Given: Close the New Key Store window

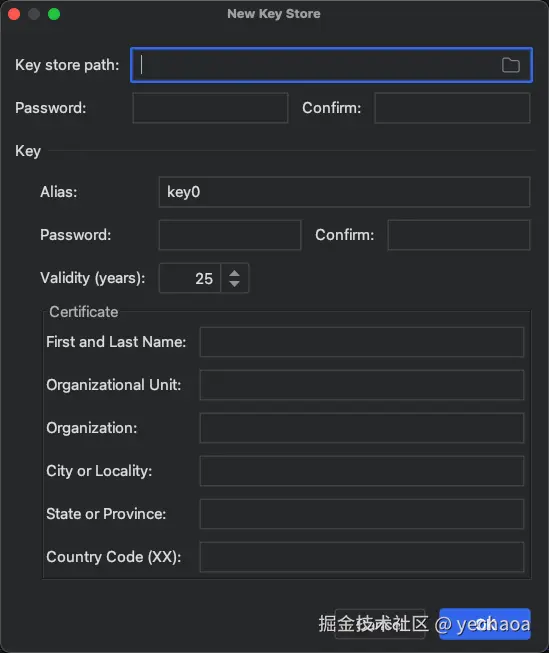Looking at the screenshot, I should [14, 14].
